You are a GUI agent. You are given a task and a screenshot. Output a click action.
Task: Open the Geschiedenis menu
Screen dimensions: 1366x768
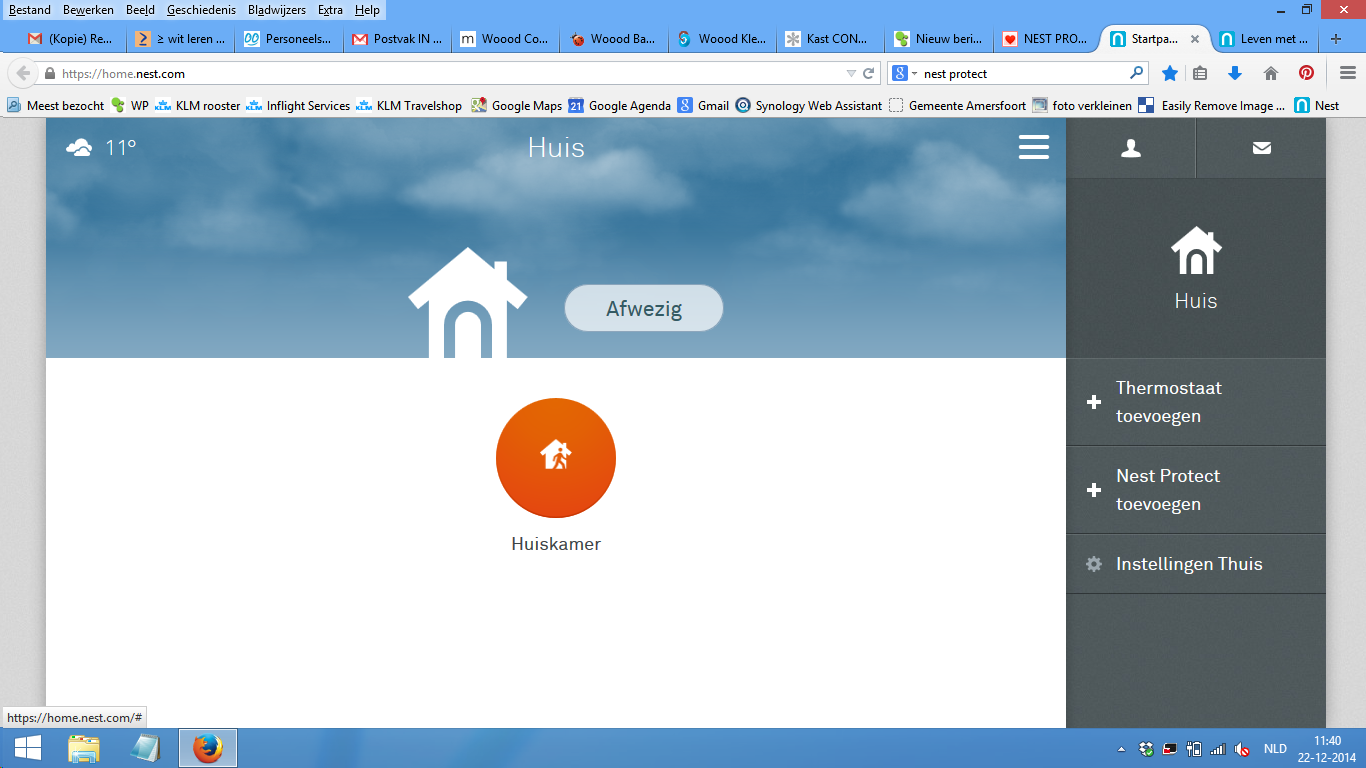pyautogui.click(x=201, y=10)
